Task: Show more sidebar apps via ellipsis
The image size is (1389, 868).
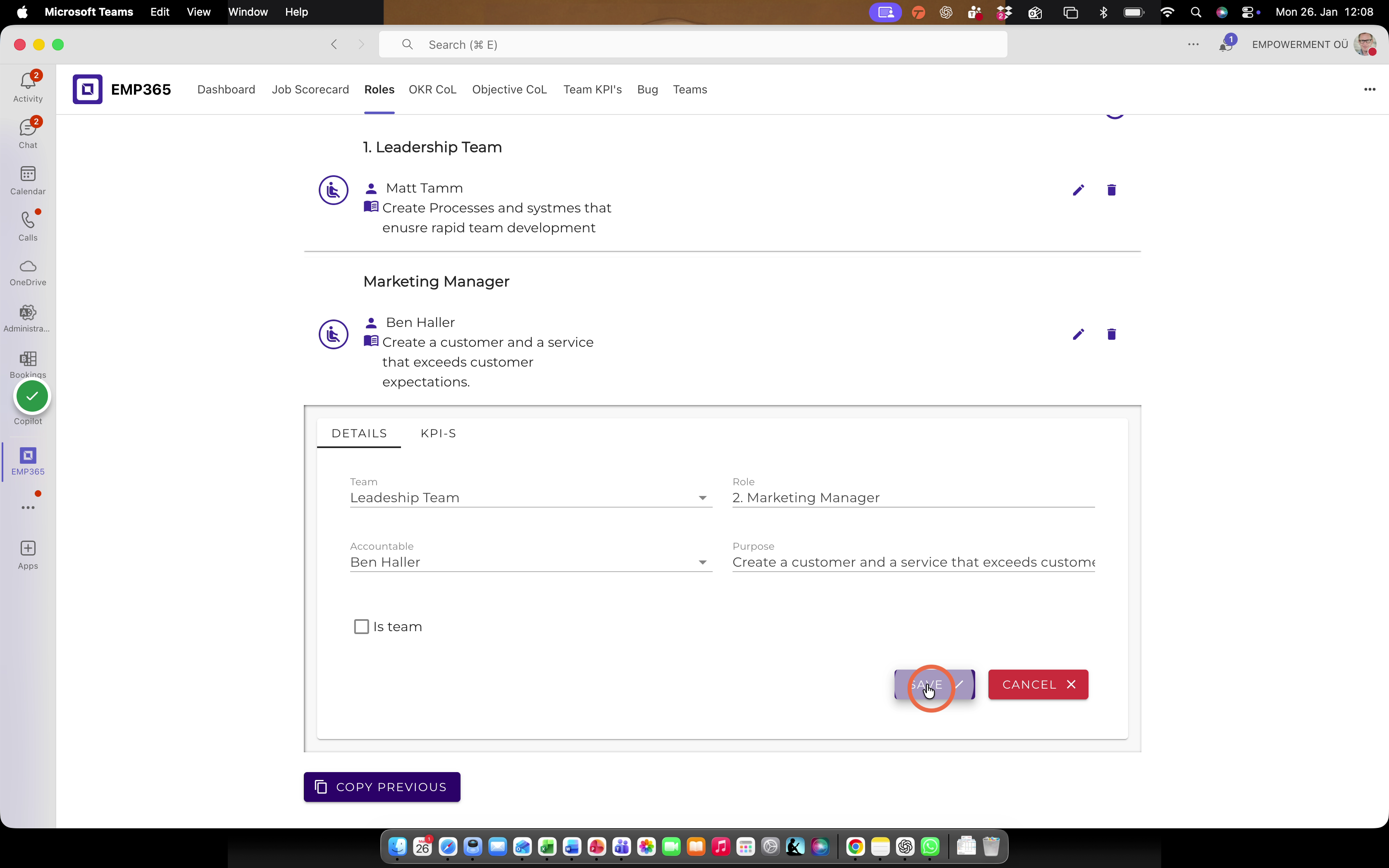Action: click(x=28, y=508)
